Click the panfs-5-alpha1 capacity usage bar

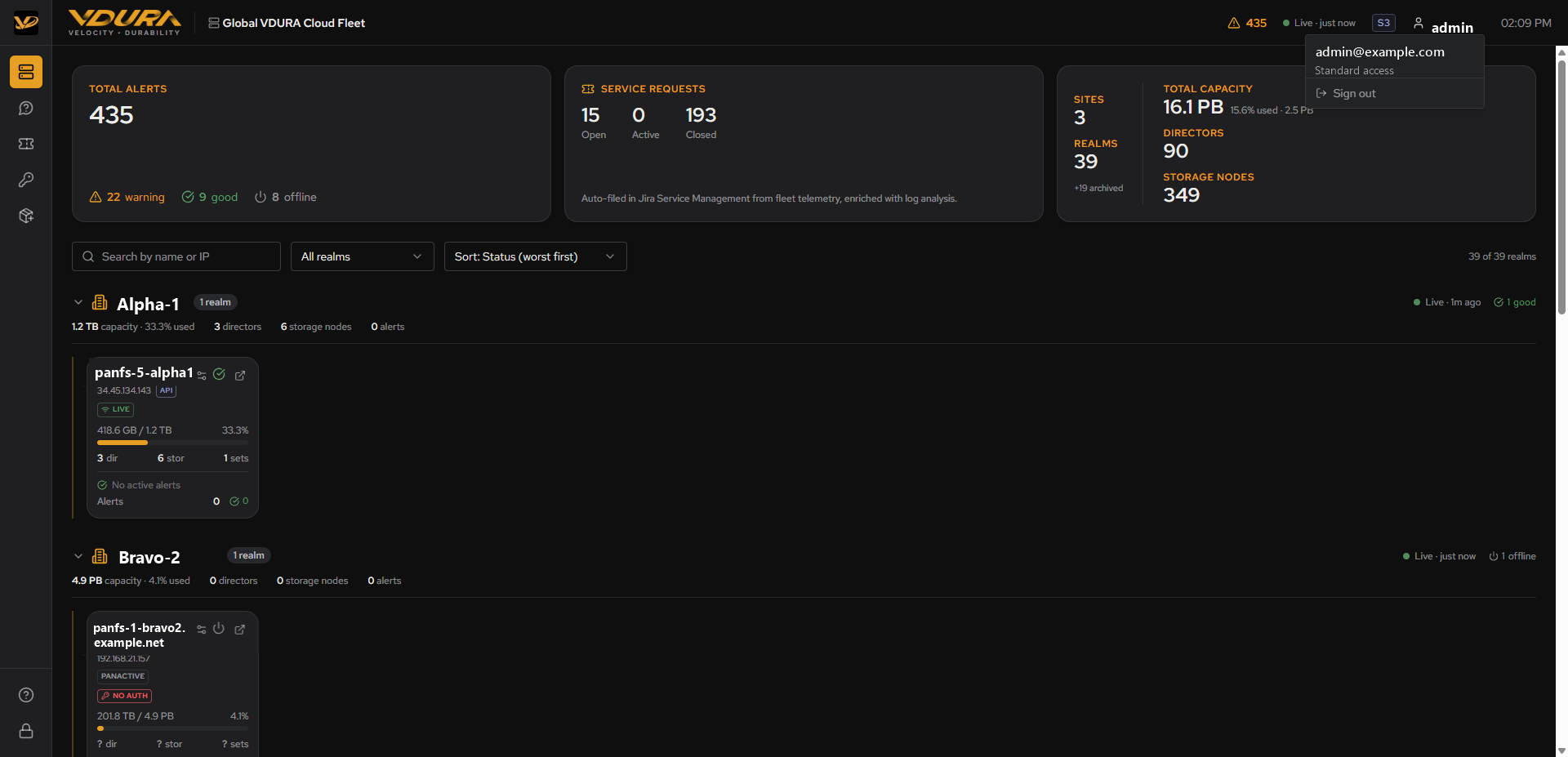tap(172, 443)
